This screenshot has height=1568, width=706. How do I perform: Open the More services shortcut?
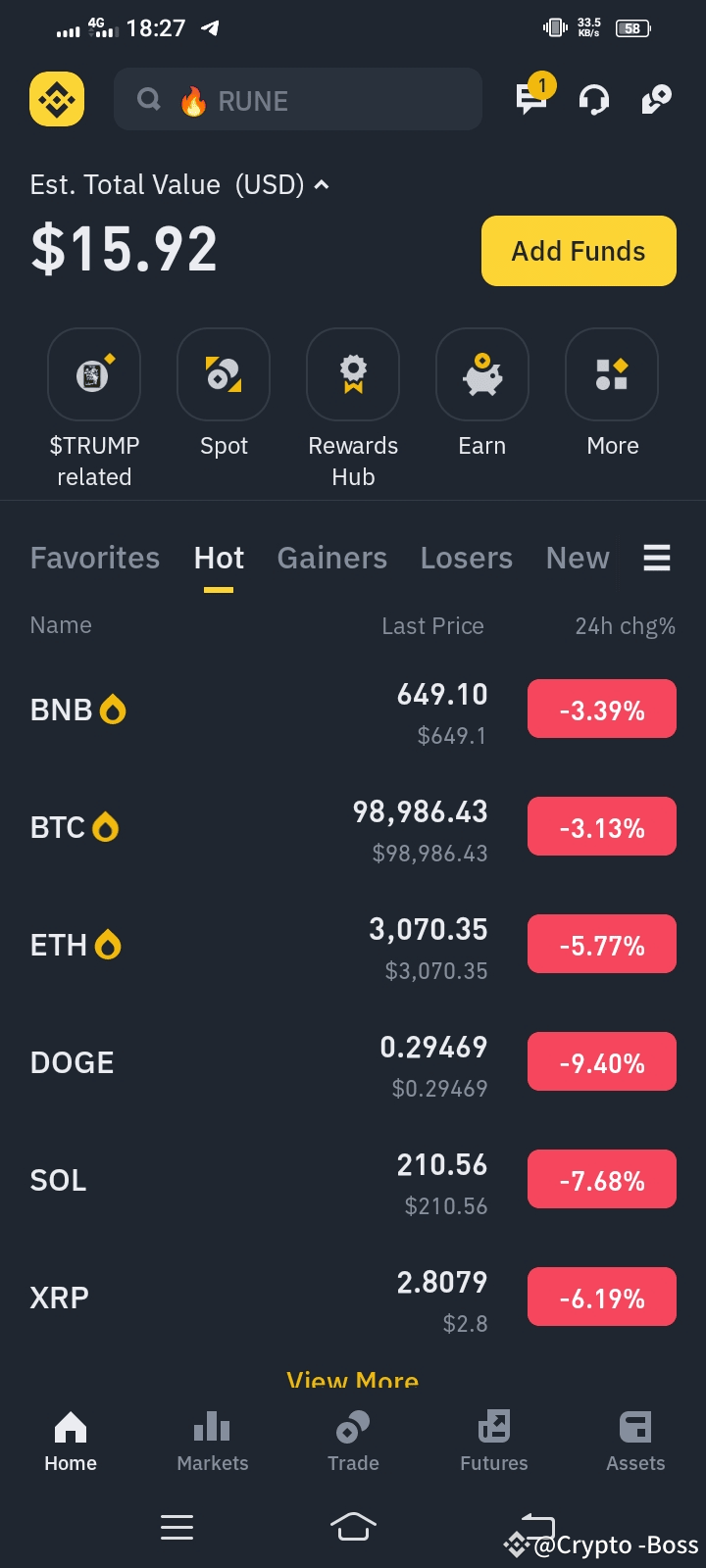coord(612,375)
